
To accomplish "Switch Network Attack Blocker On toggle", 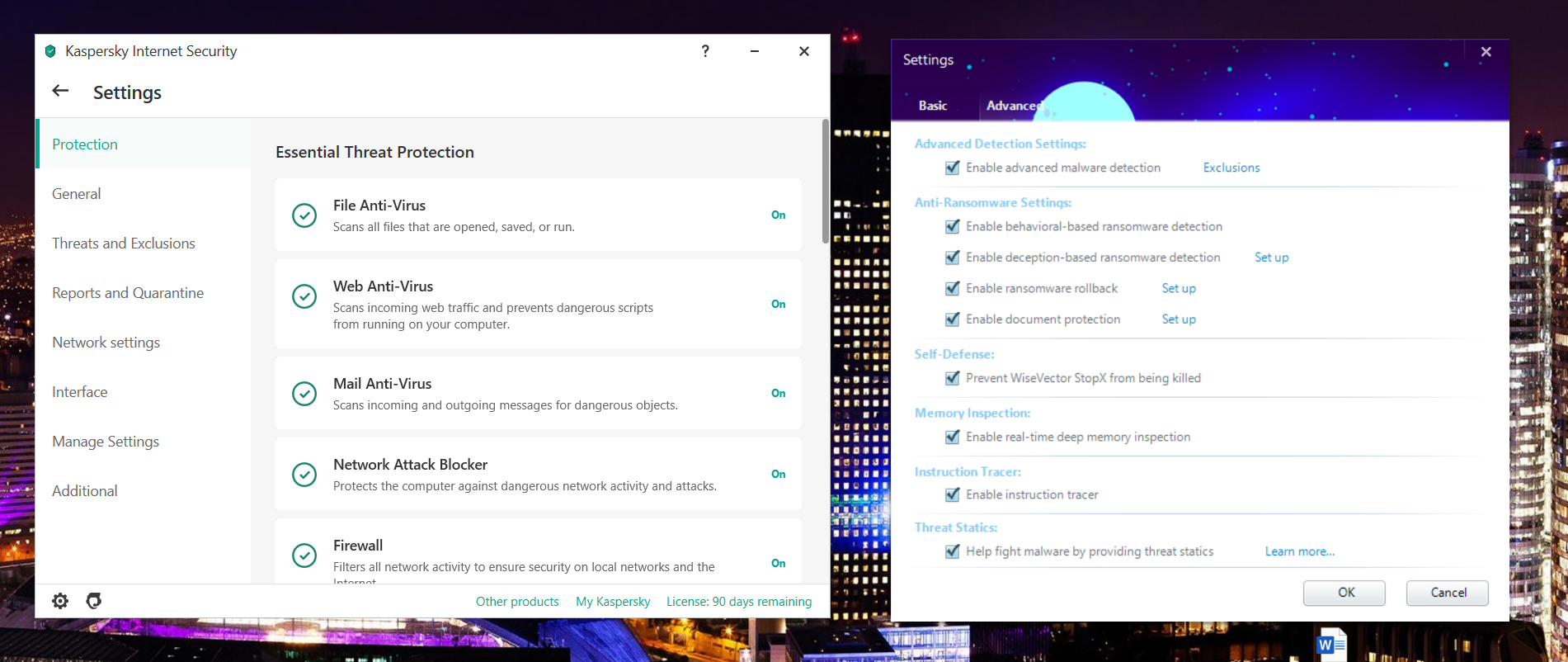I will pos(779,474).
